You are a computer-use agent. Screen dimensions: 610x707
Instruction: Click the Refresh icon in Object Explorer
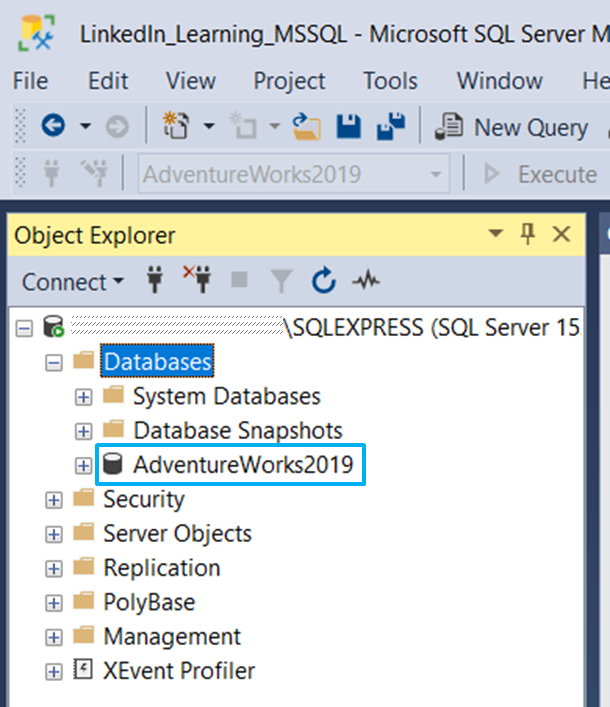(324, 280)
